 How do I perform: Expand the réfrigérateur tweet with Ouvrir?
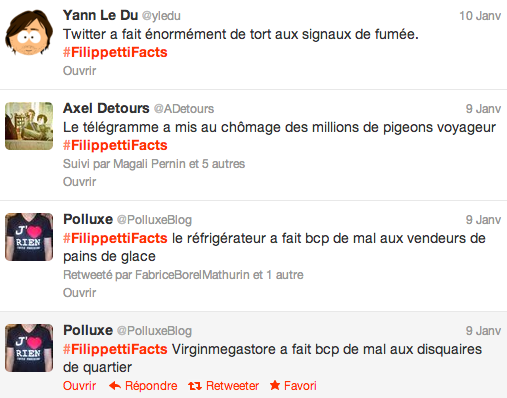point(80,293)
